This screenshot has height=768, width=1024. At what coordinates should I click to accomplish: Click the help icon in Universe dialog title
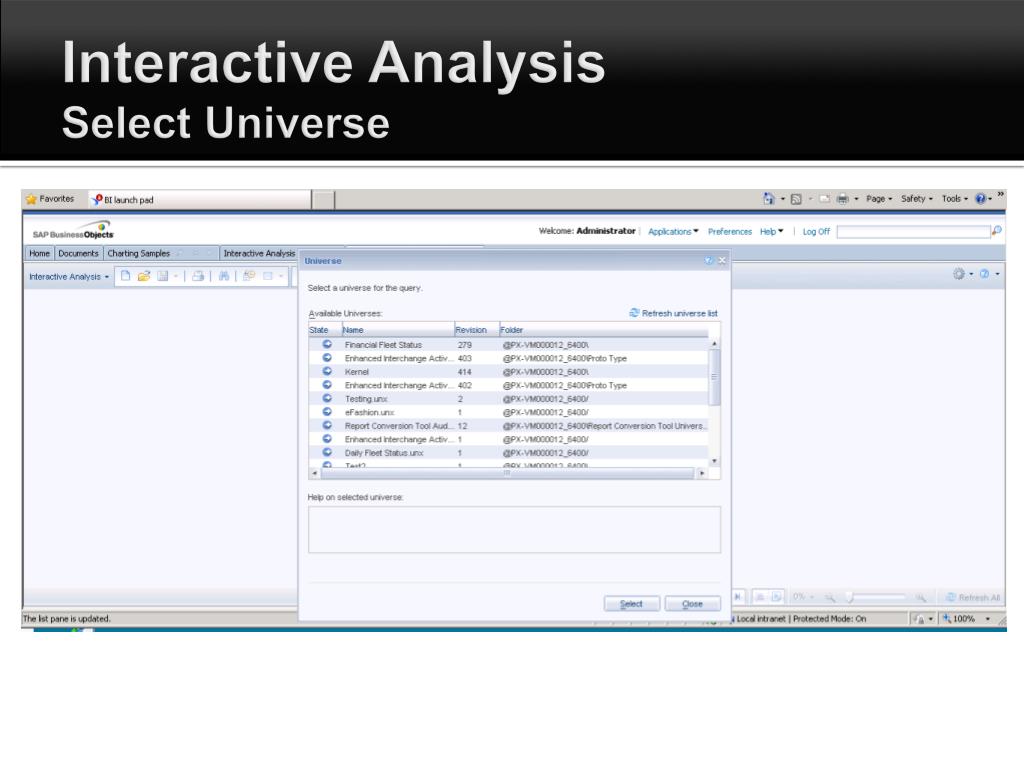tap(709, 261)
